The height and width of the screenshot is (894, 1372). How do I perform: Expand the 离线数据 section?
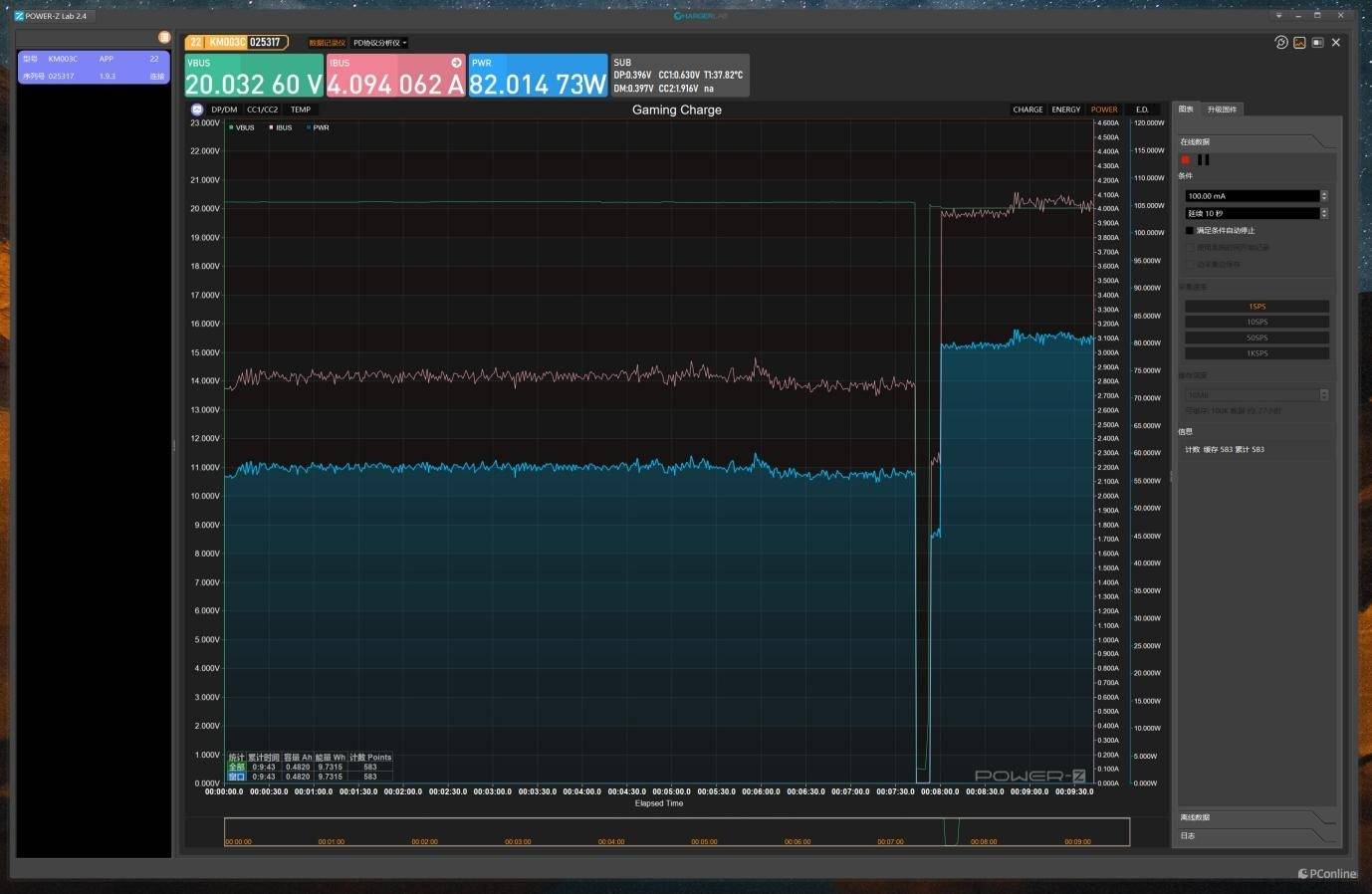tap(1255, 817)
